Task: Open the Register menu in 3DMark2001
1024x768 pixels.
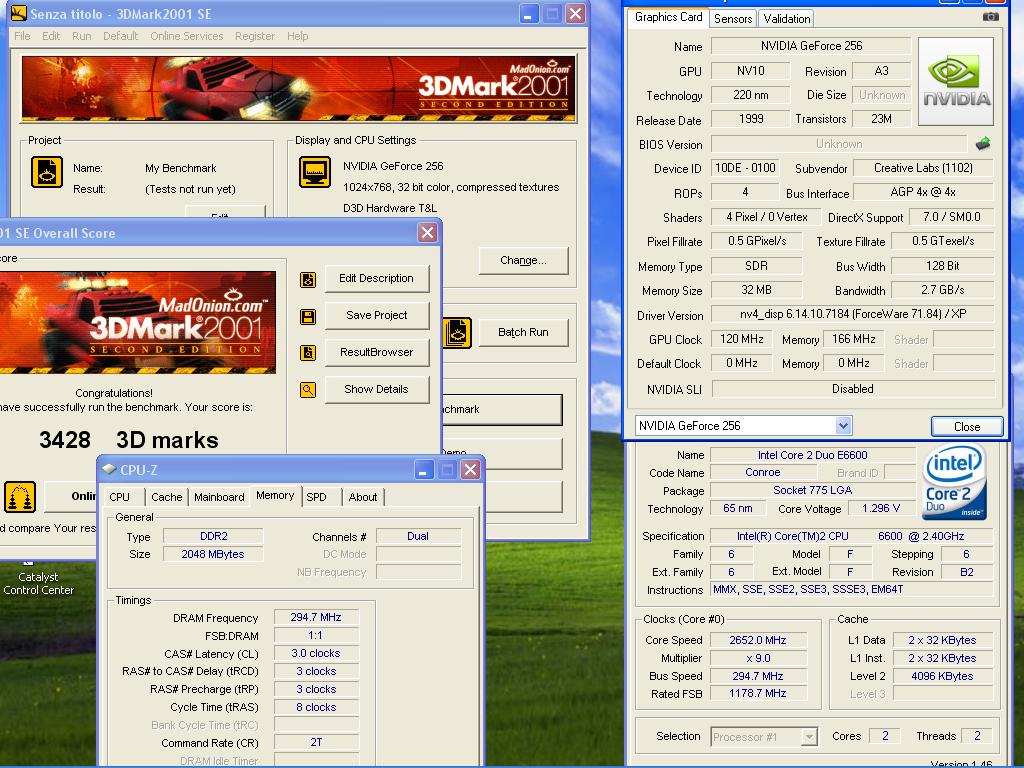Action: (x=255, y=36)
